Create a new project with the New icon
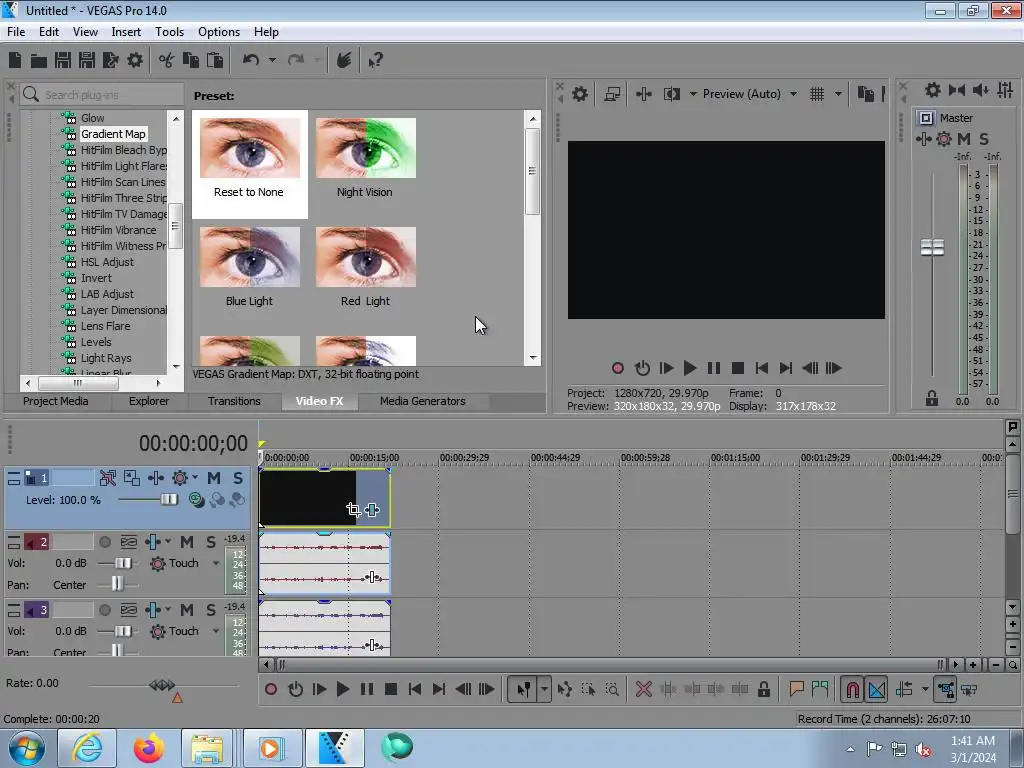This screenshot has height=768, width=1024. coord(15,60)
